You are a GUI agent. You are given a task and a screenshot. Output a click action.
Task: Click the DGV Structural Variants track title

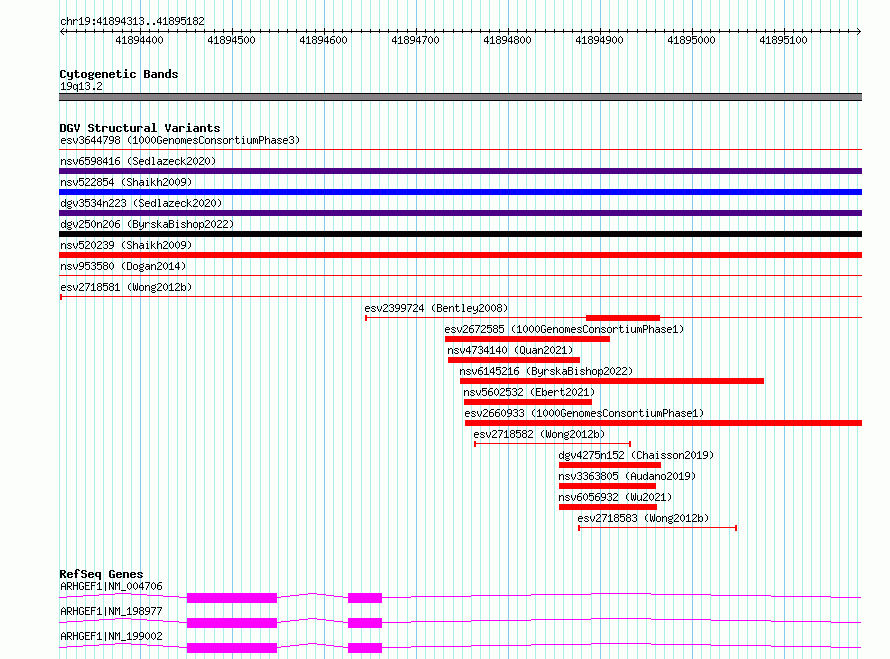140,128
